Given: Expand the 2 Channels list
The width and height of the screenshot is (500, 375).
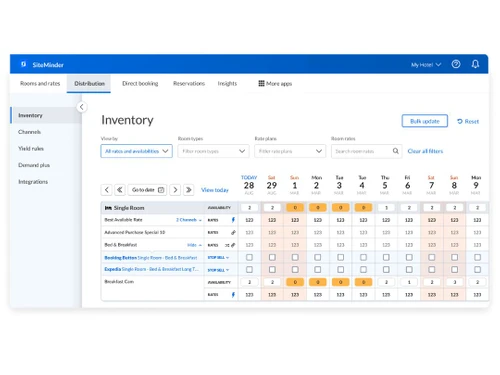Looking at the screenshot, I should [x=189, y=220].
